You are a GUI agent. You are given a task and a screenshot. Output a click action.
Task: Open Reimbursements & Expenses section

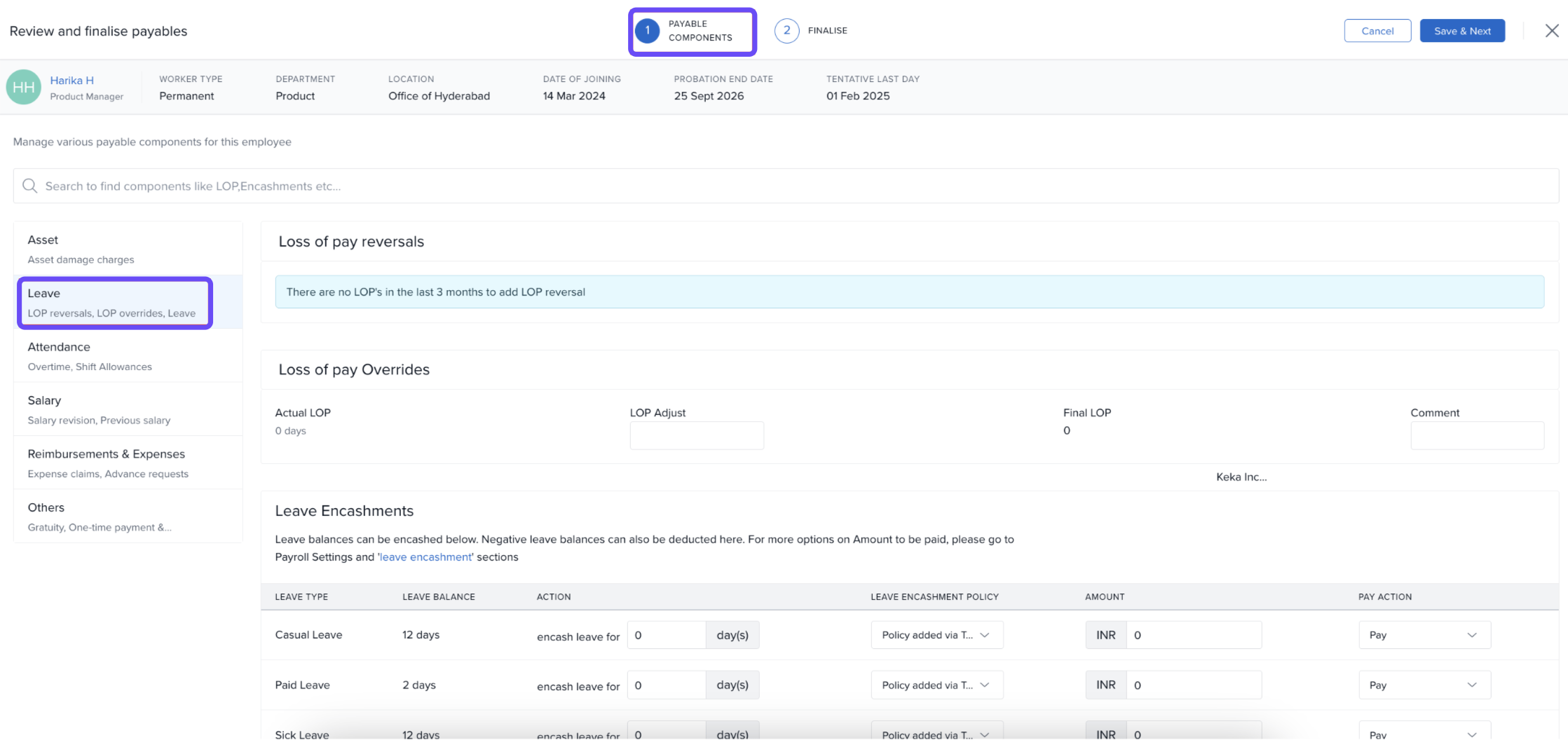(128, 463)
